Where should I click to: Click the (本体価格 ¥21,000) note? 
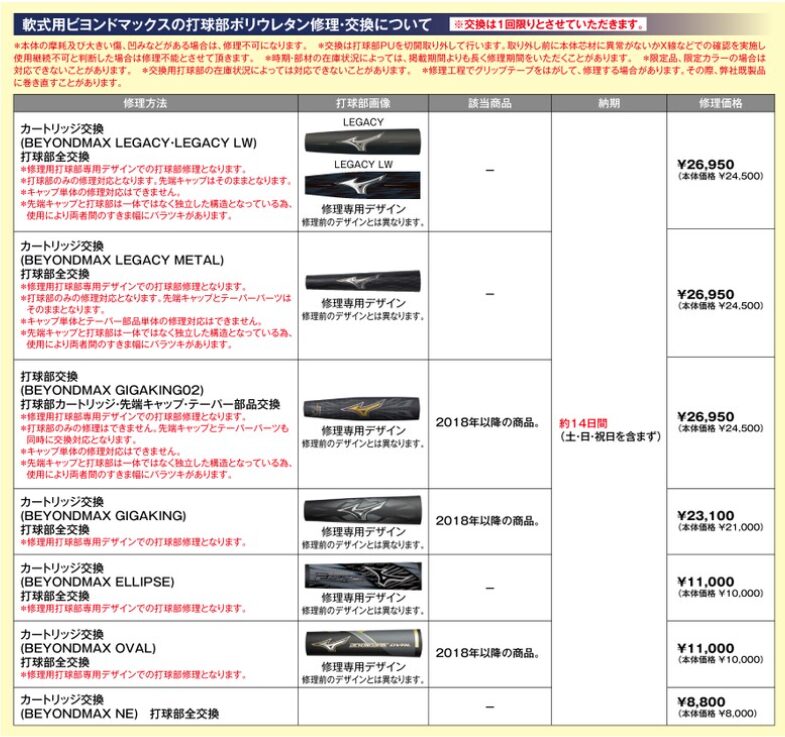point(720,527)
